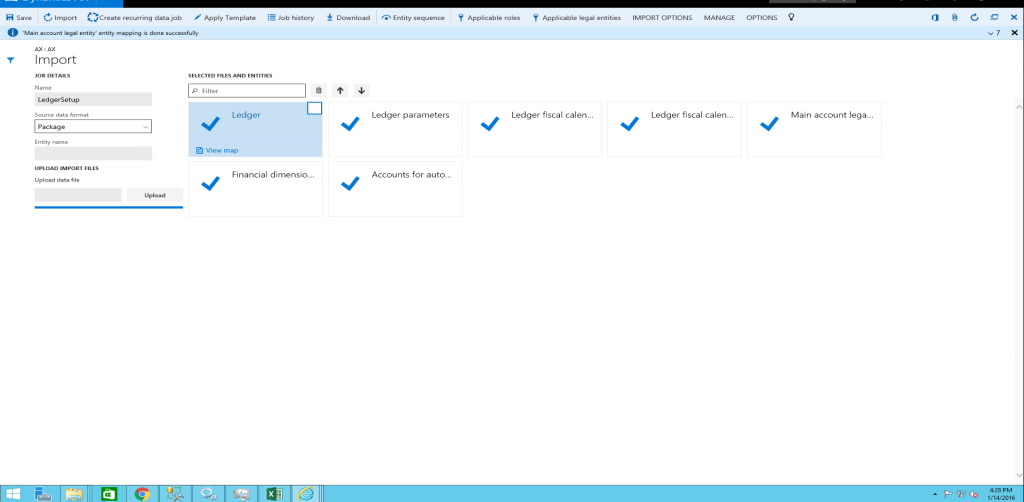Click the Ledger tile title text
This screenshot has width=1024, height=502.
[x=246, y=115]
